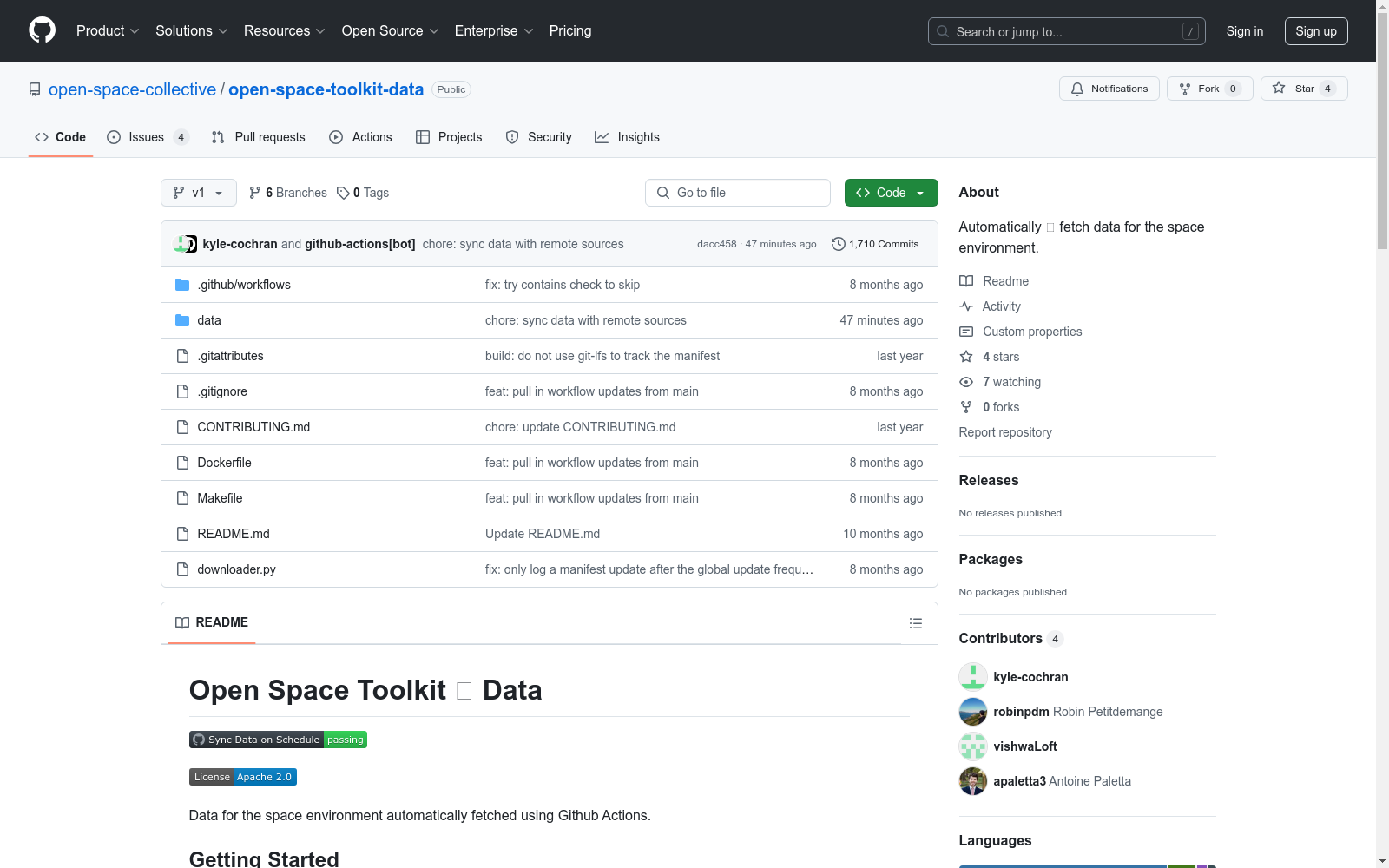The image size is (1389, 868).
Task: Click the Search or jump to field
Action: tap(1067, 31)
